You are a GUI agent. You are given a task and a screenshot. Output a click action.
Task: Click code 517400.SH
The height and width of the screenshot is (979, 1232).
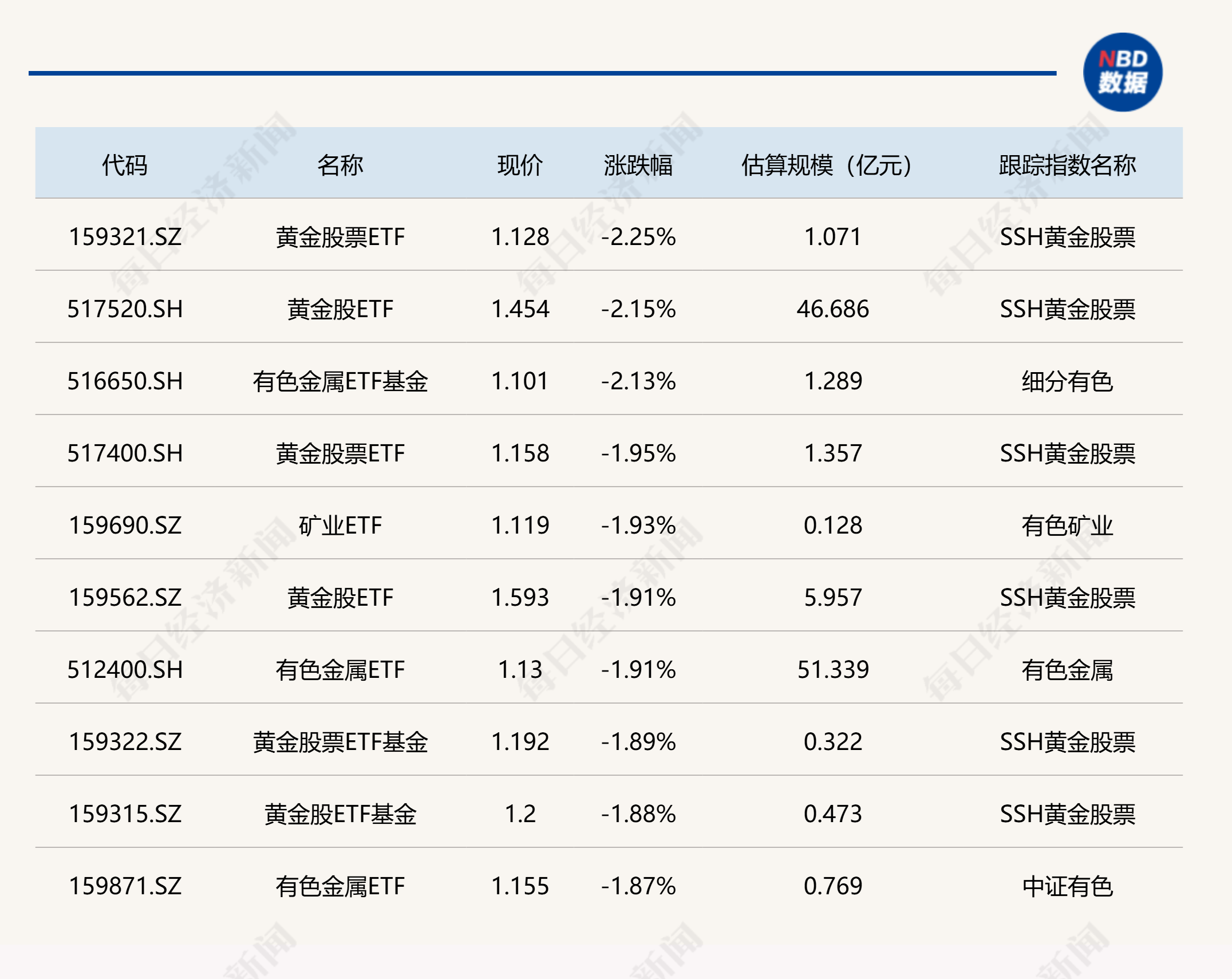(125, 453)
